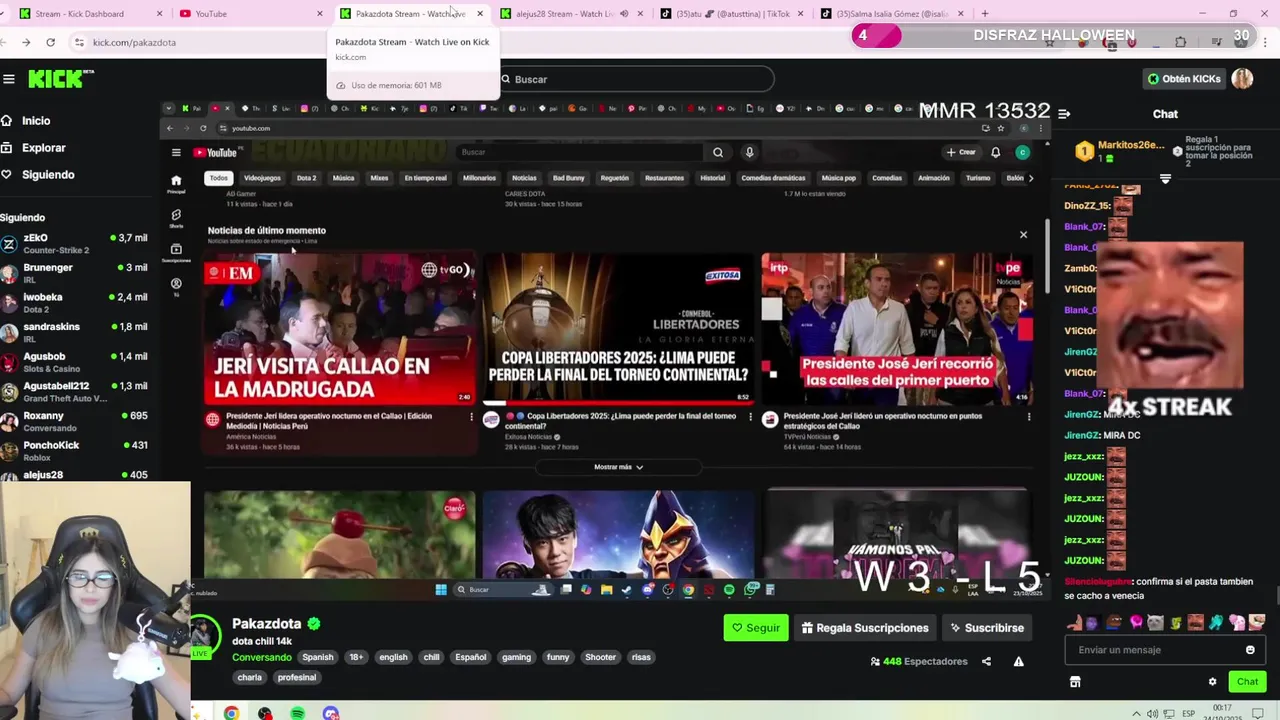Expand the gift leaderboard chevron
The image size is (1280, 720).
pyautogui.click(x=1165, y=179)
